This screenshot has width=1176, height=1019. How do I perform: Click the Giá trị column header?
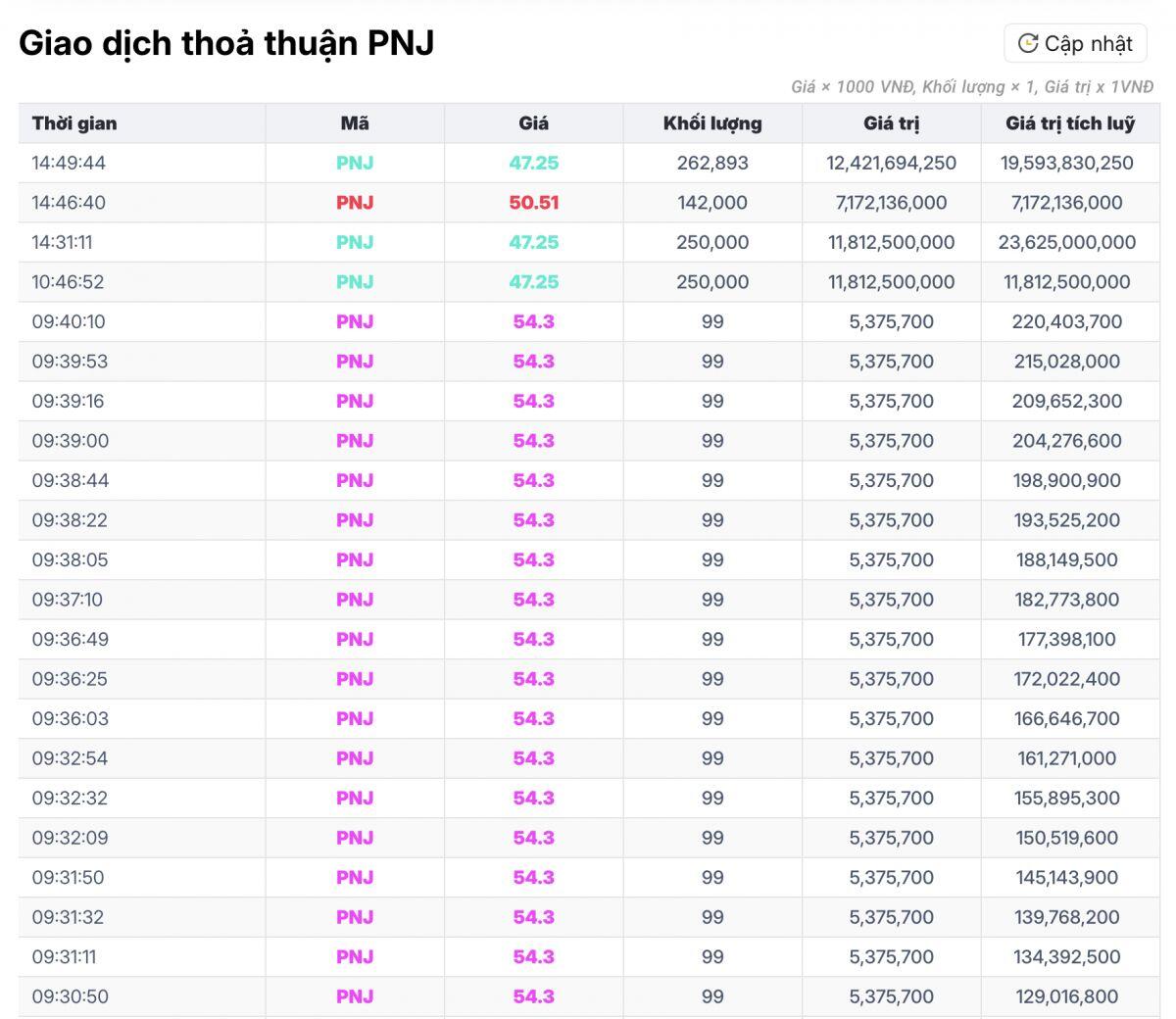tap(891, 123)
